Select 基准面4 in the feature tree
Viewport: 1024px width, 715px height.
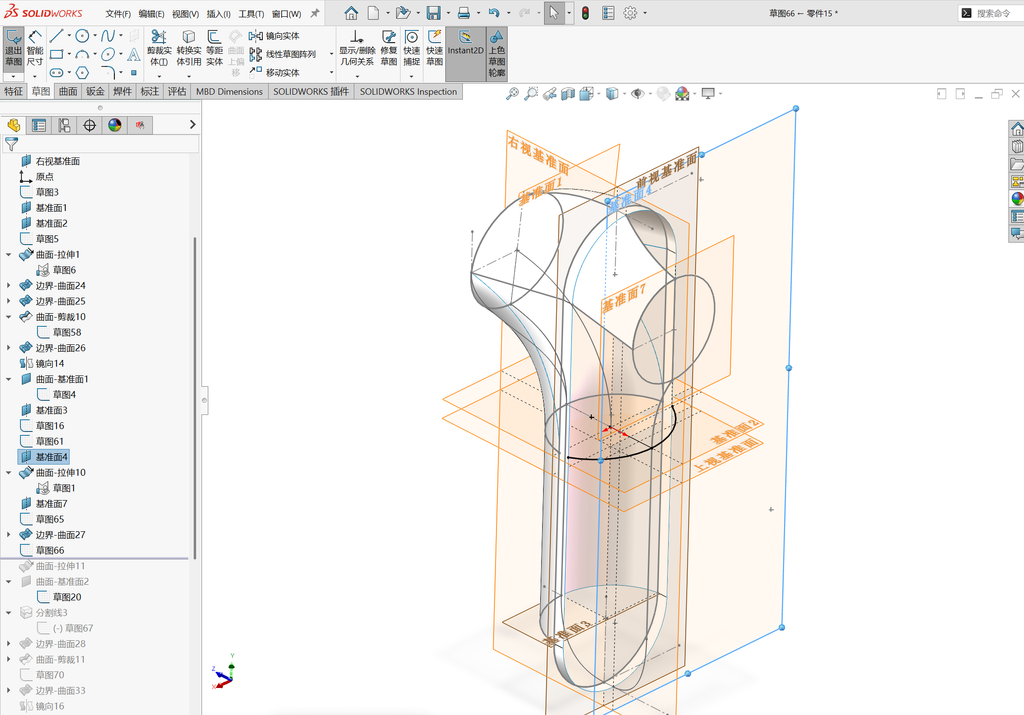coord(44,457)
